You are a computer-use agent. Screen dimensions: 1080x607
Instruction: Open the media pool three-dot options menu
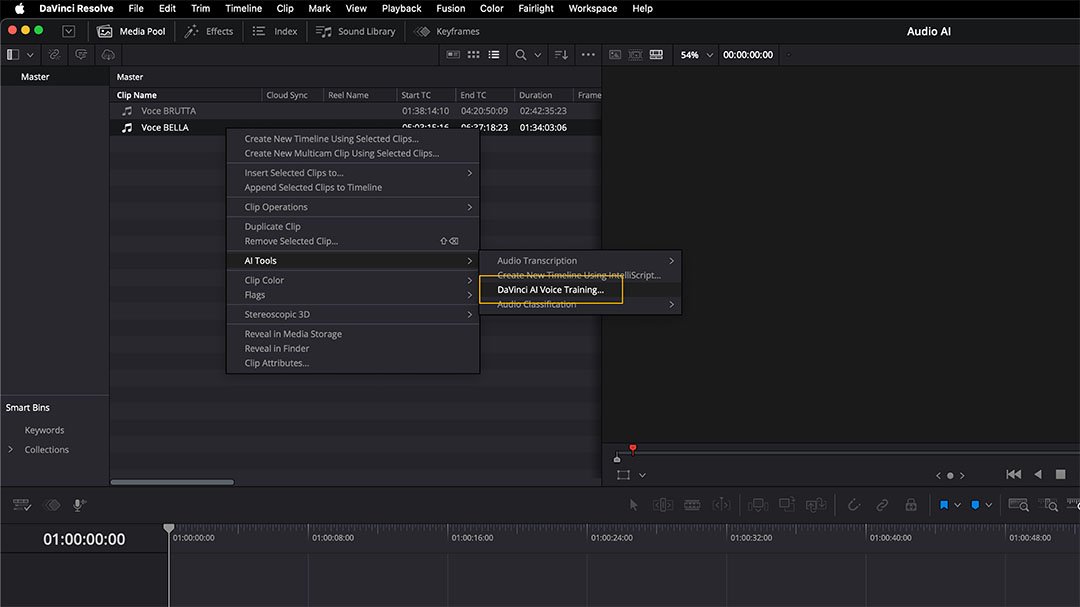[588, 54]
